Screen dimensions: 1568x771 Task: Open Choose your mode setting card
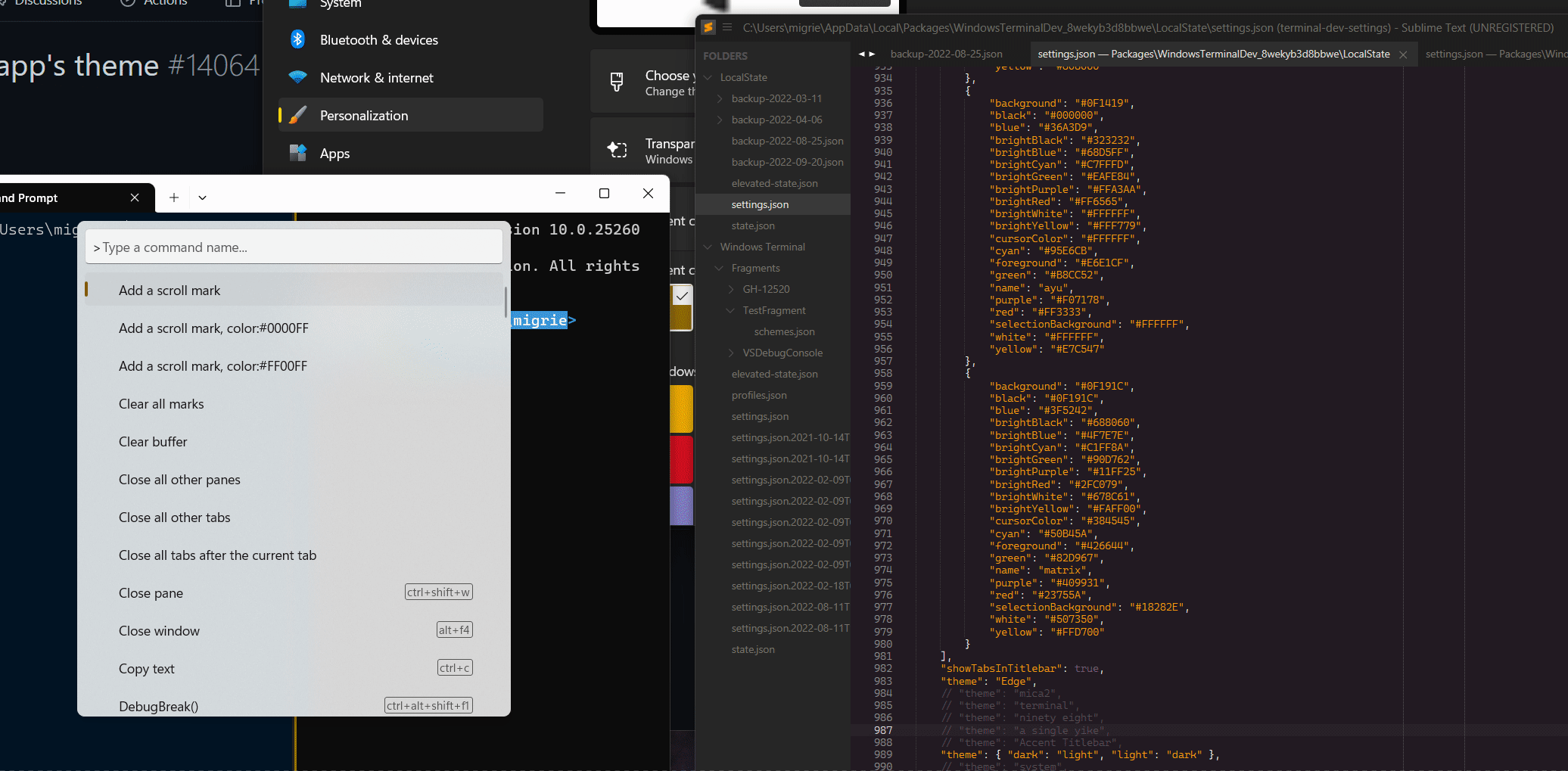(643, 82)
